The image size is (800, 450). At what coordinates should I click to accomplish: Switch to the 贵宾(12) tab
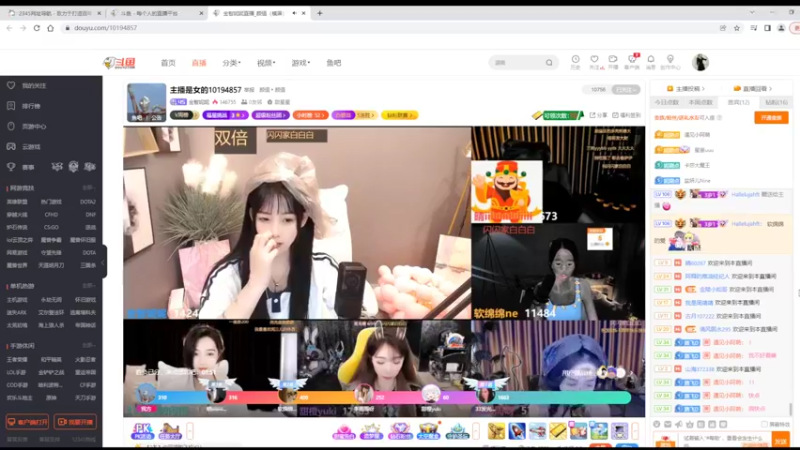click(x=738, y=103)
